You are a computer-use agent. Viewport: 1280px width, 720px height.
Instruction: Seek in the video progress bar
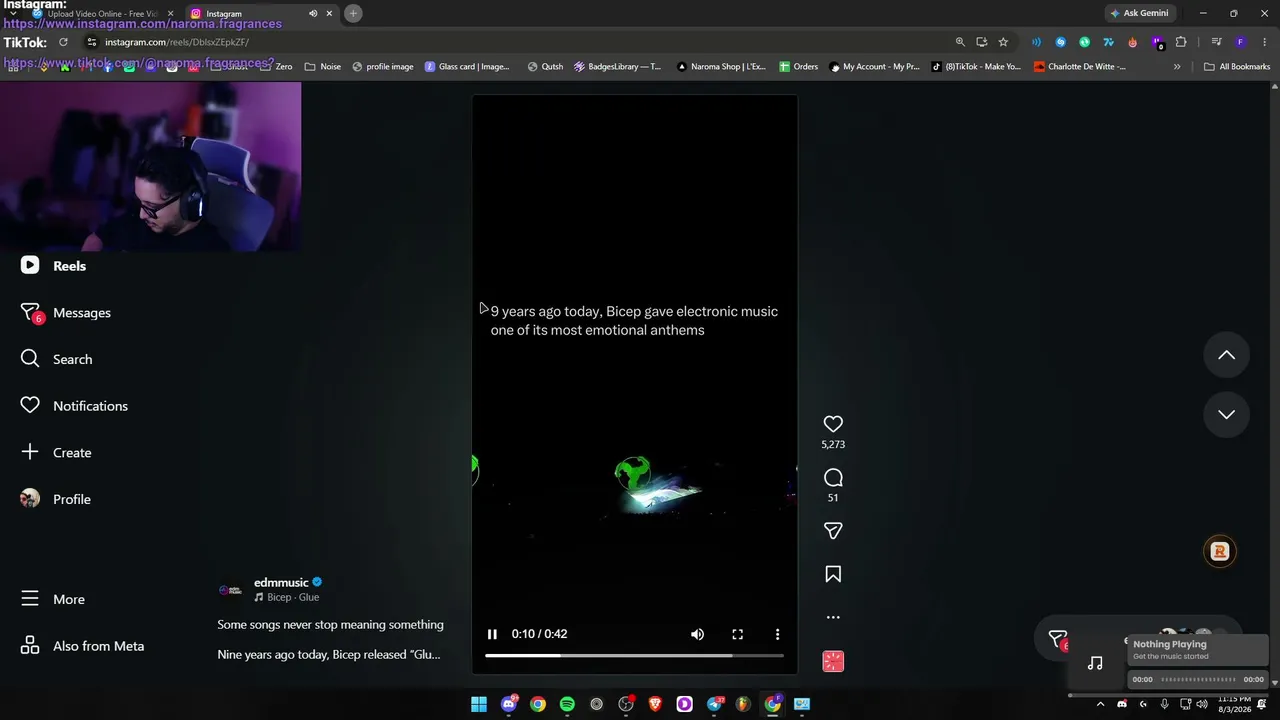[x=634, y=656]
